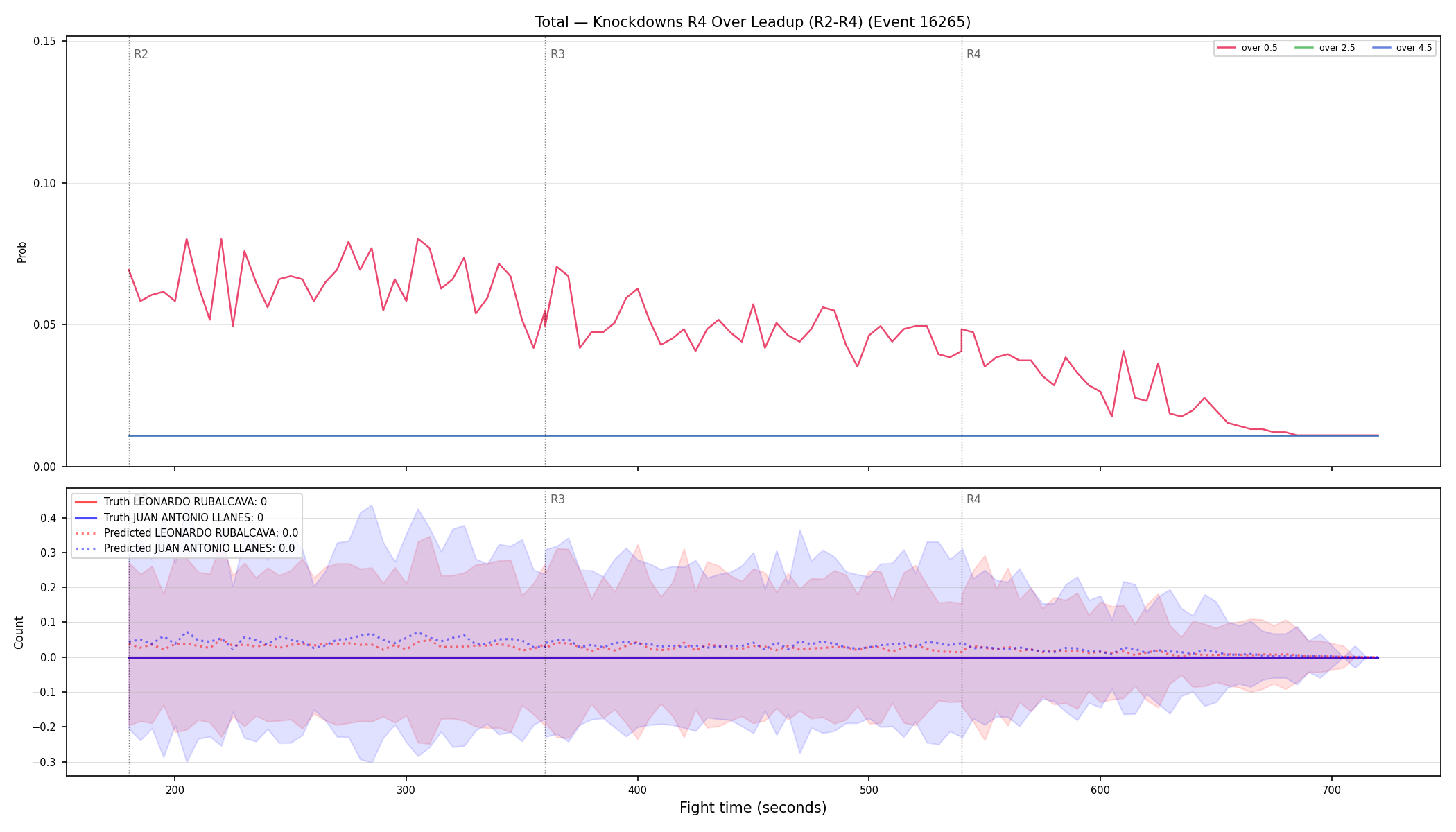Click the R4 round label in bottom chart
Image resolution: width=1456 pixels, height=832 pixels.
[973, 499]
